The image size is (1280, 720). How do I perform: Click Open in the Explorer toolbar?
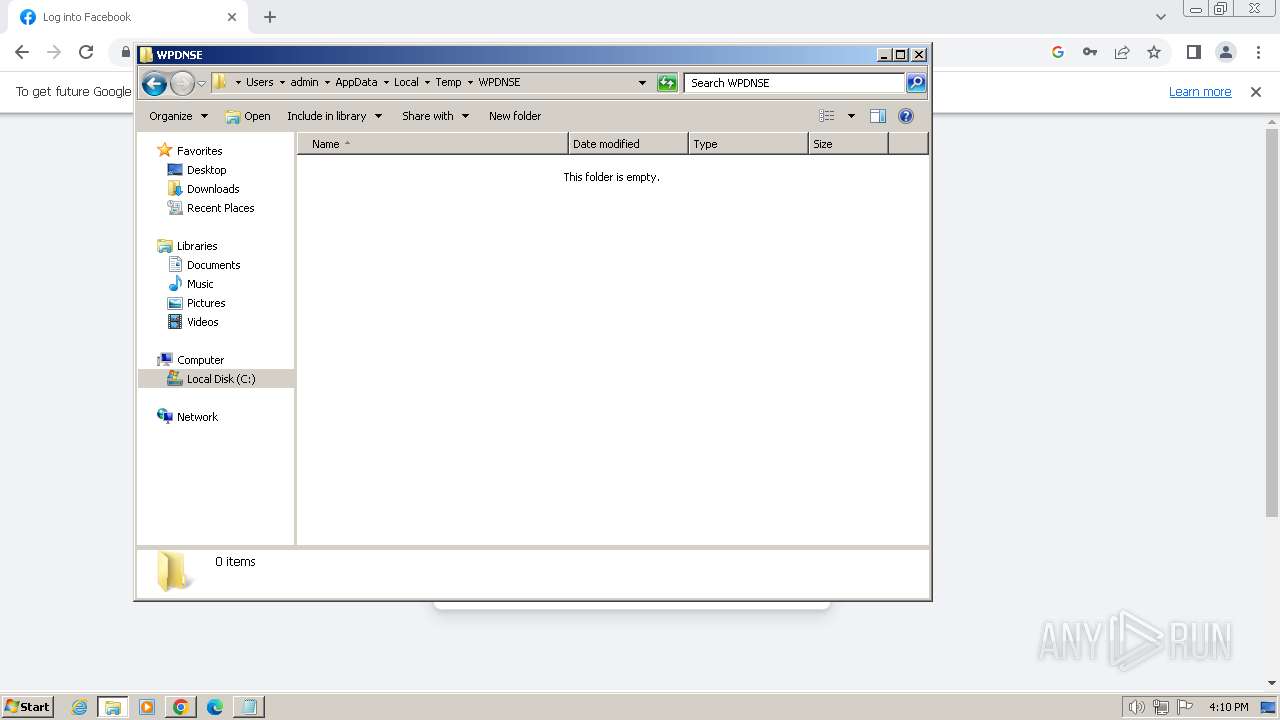(248, 116)
